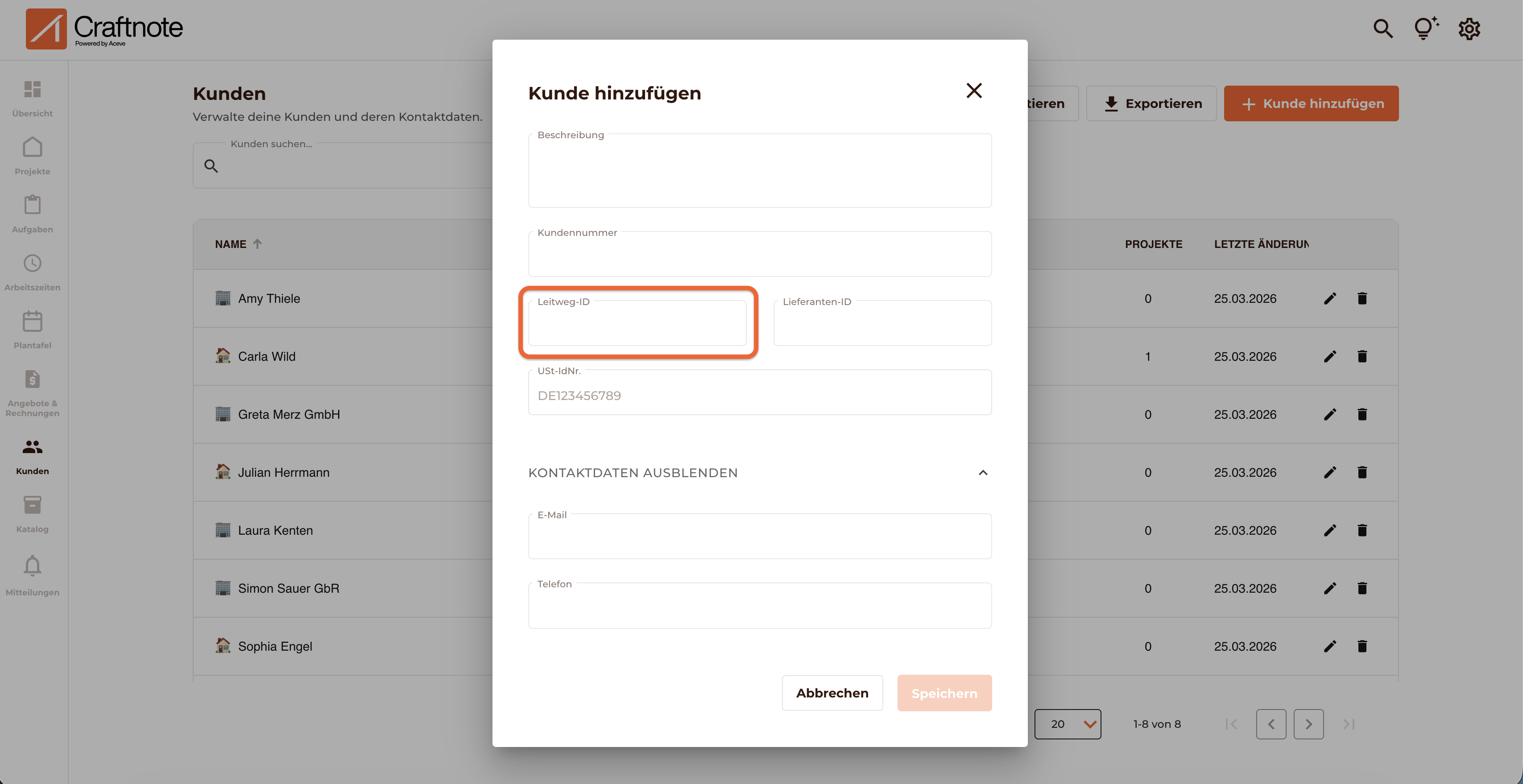Close the Kunde hinzufügen dialog
1523x784 pixels.
coord(974,91)
